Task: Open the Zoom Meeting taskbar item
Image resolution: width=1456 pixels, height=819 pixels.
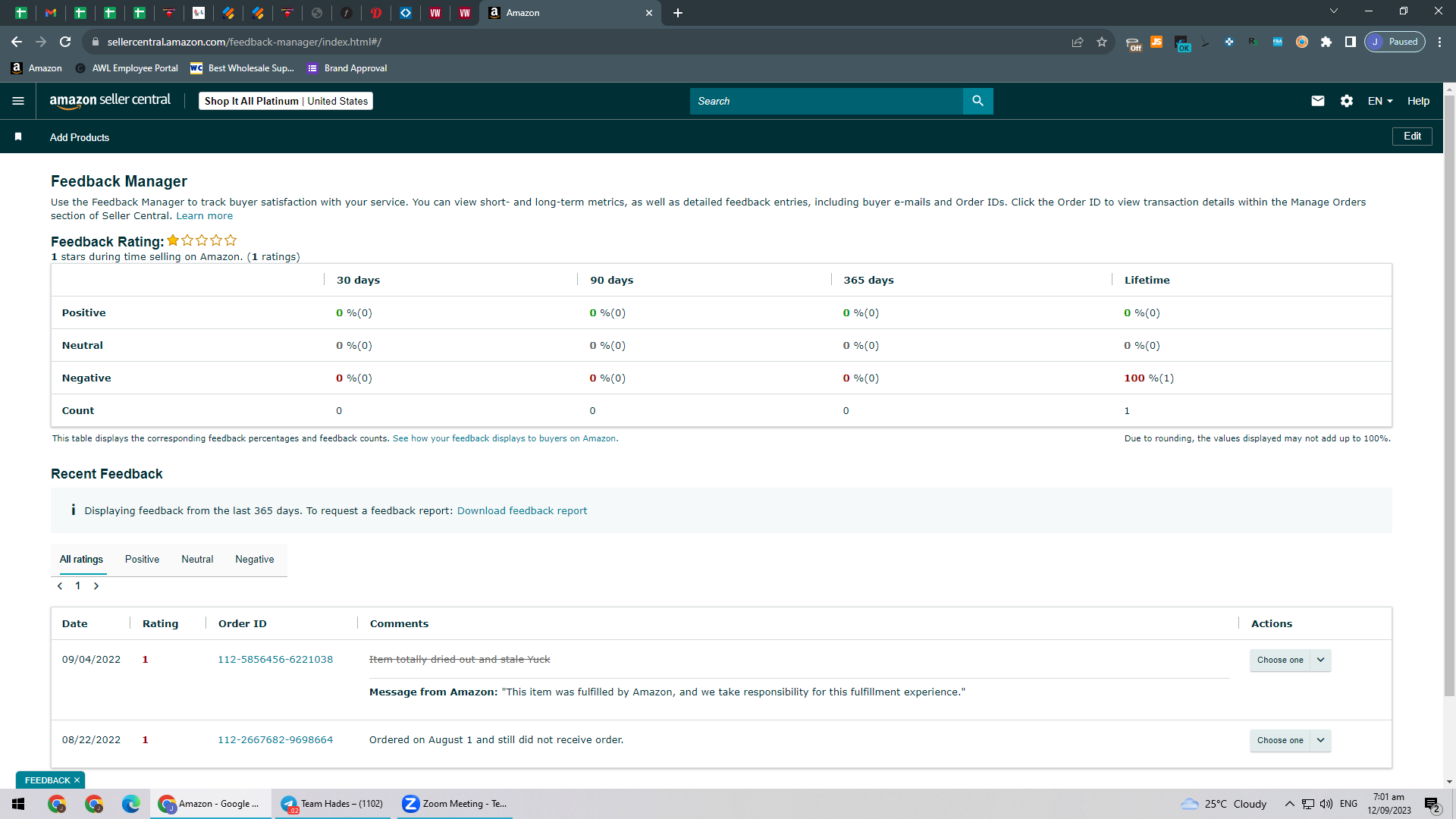Action: pos(454,804)
